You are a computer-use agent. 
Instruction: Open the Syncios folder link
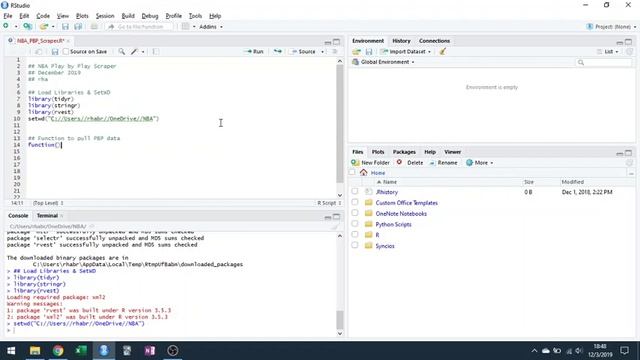385,246
